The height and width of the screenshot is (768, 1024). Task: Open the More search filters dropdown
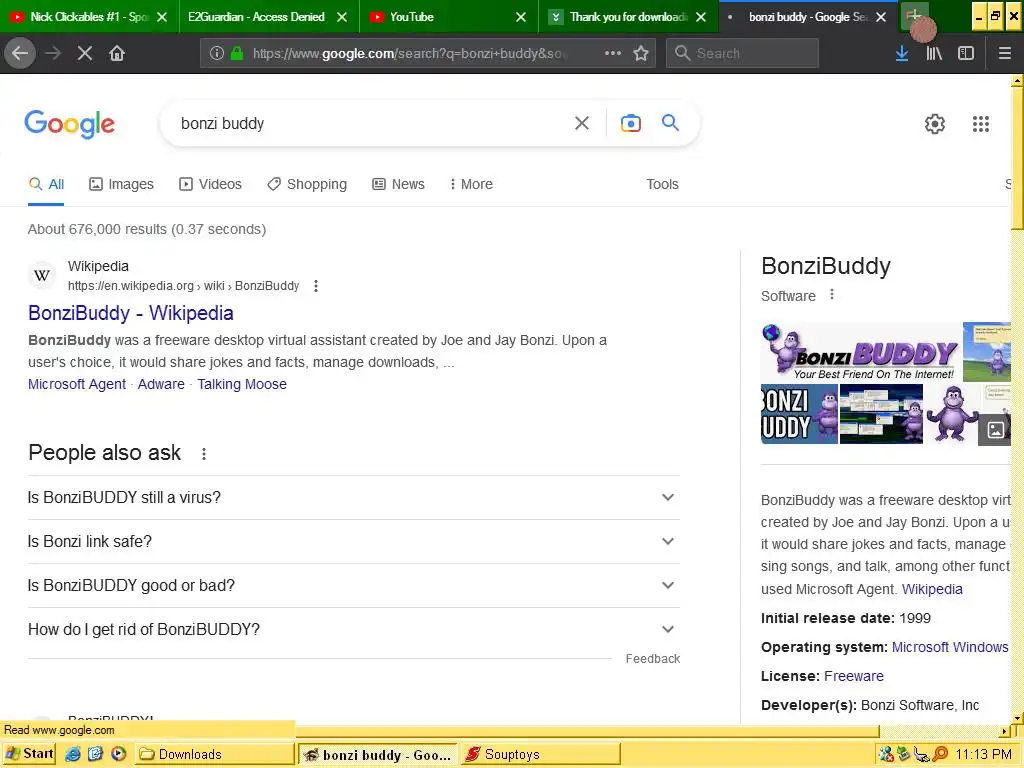point(471,184)
